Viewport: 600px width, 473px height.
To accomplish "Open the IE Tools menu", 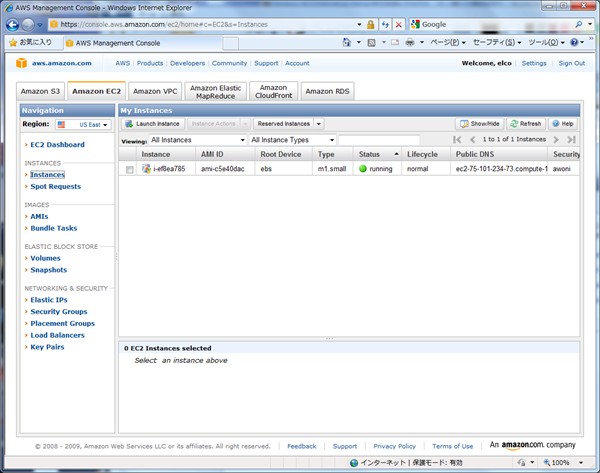I will pos(546,42).
